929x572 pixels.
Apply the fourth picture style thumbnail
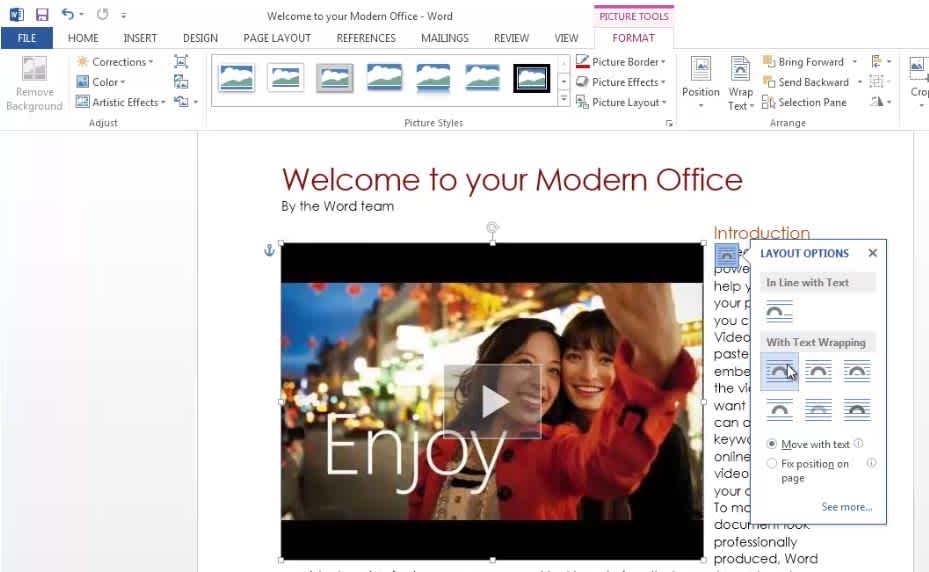[x=385, y=78]
